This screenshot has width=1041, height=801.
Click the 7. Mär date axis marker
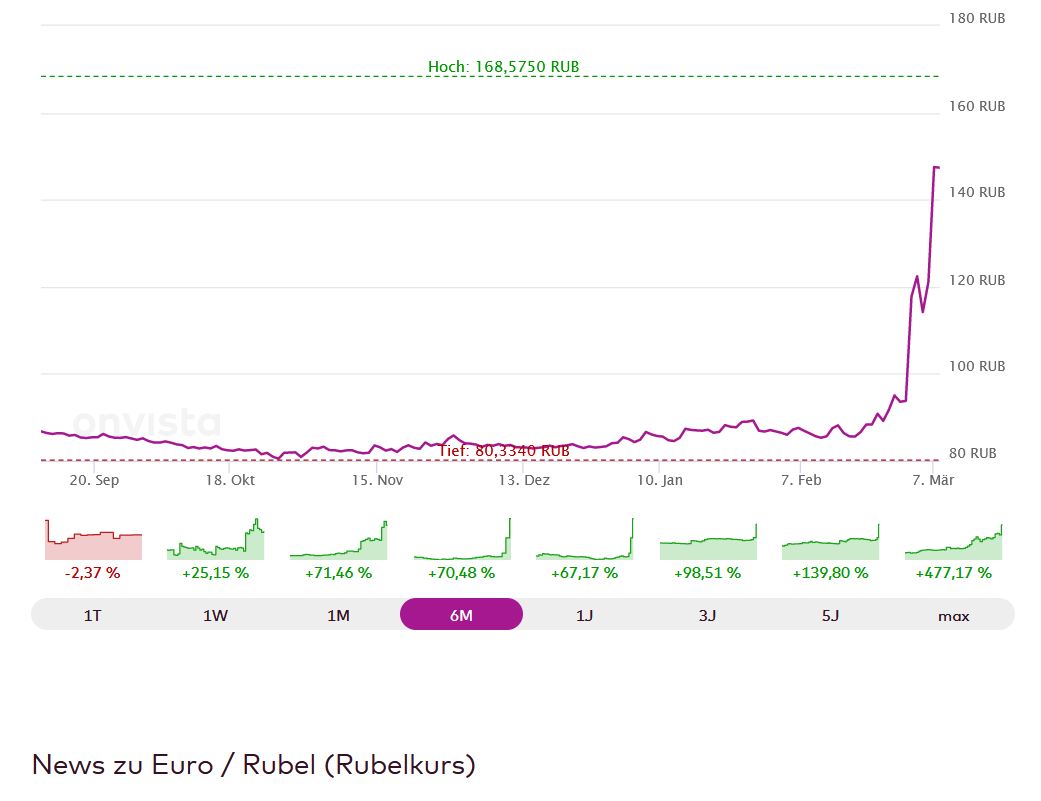[933, 480]
